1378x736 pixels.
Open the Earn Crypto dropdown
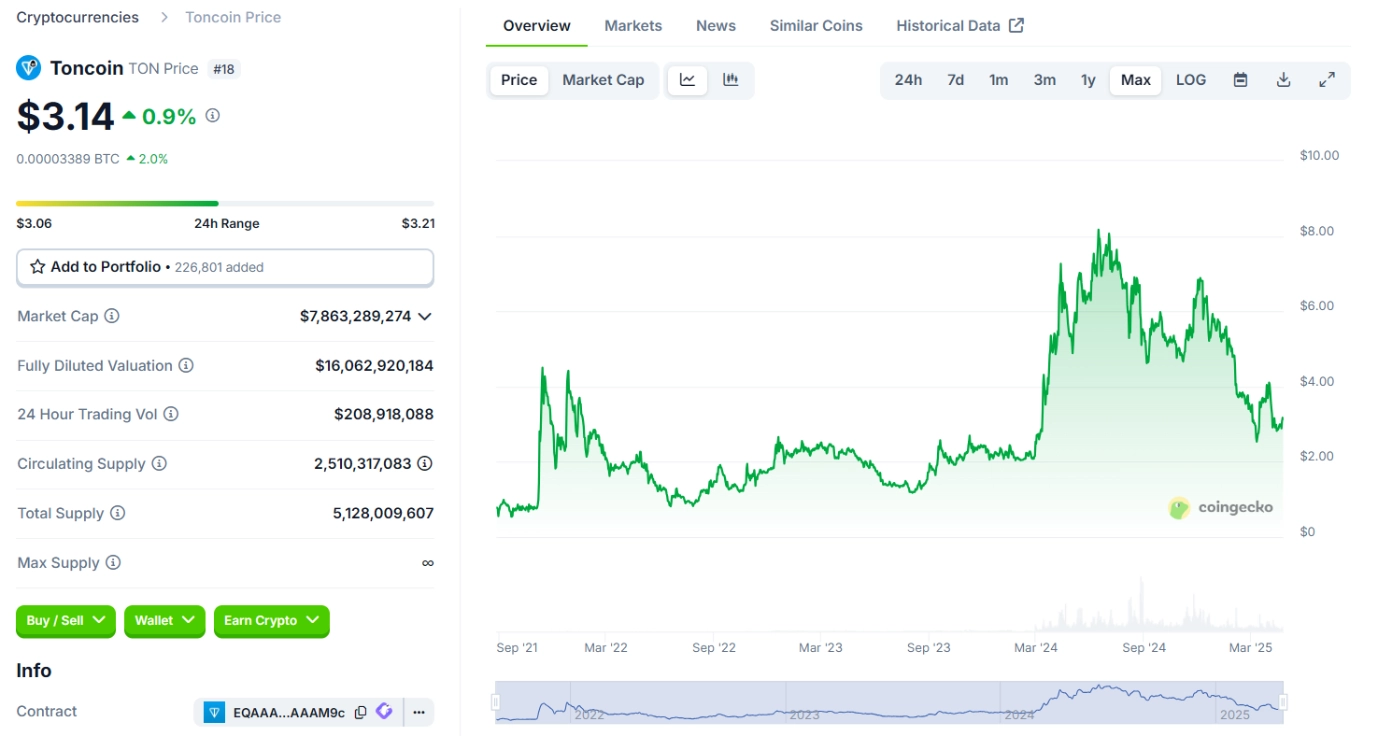tap(272, 621)
